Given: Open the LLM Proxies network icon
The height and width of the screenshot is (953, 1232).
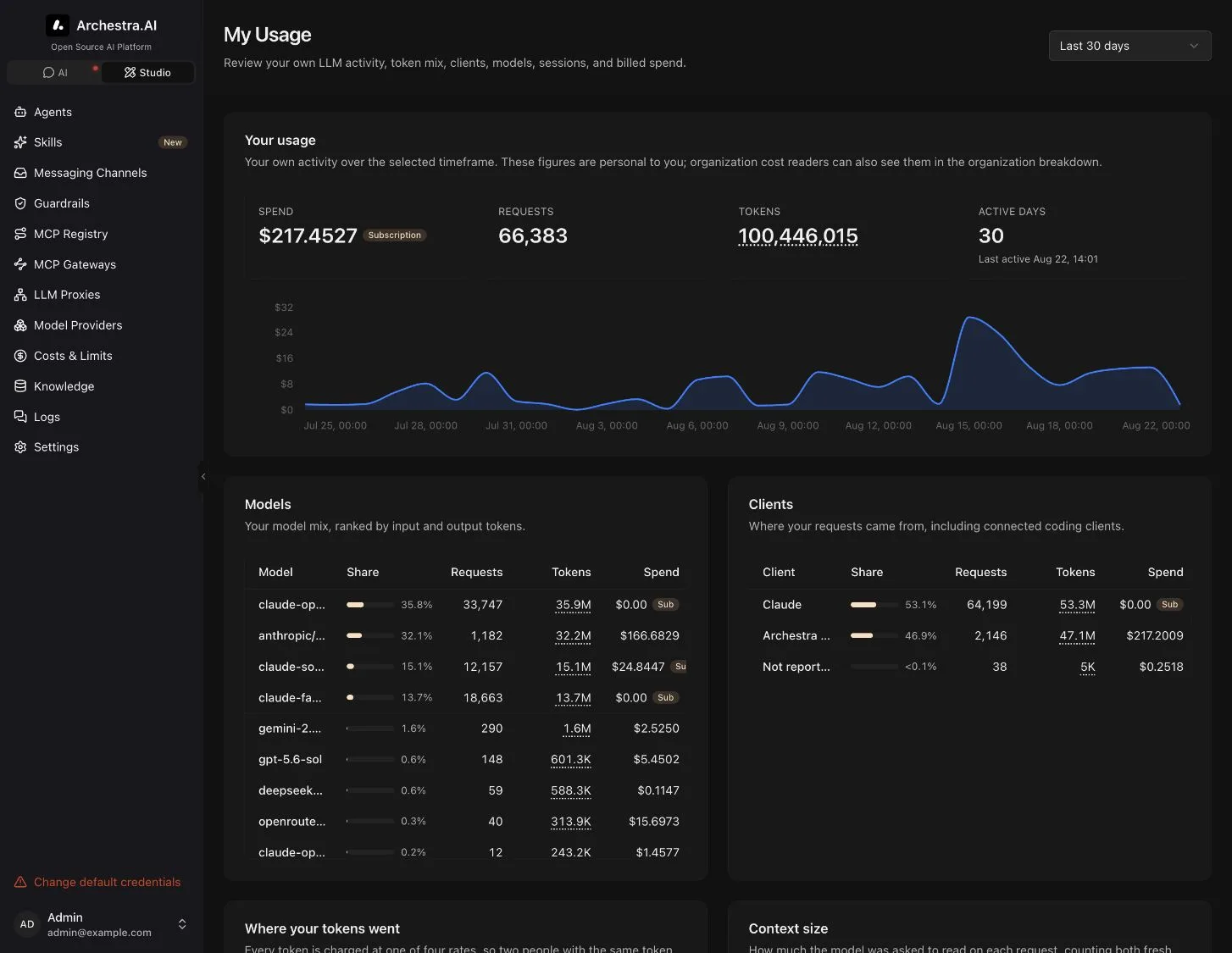Looking at the screenshot, I should pos(20,295).
